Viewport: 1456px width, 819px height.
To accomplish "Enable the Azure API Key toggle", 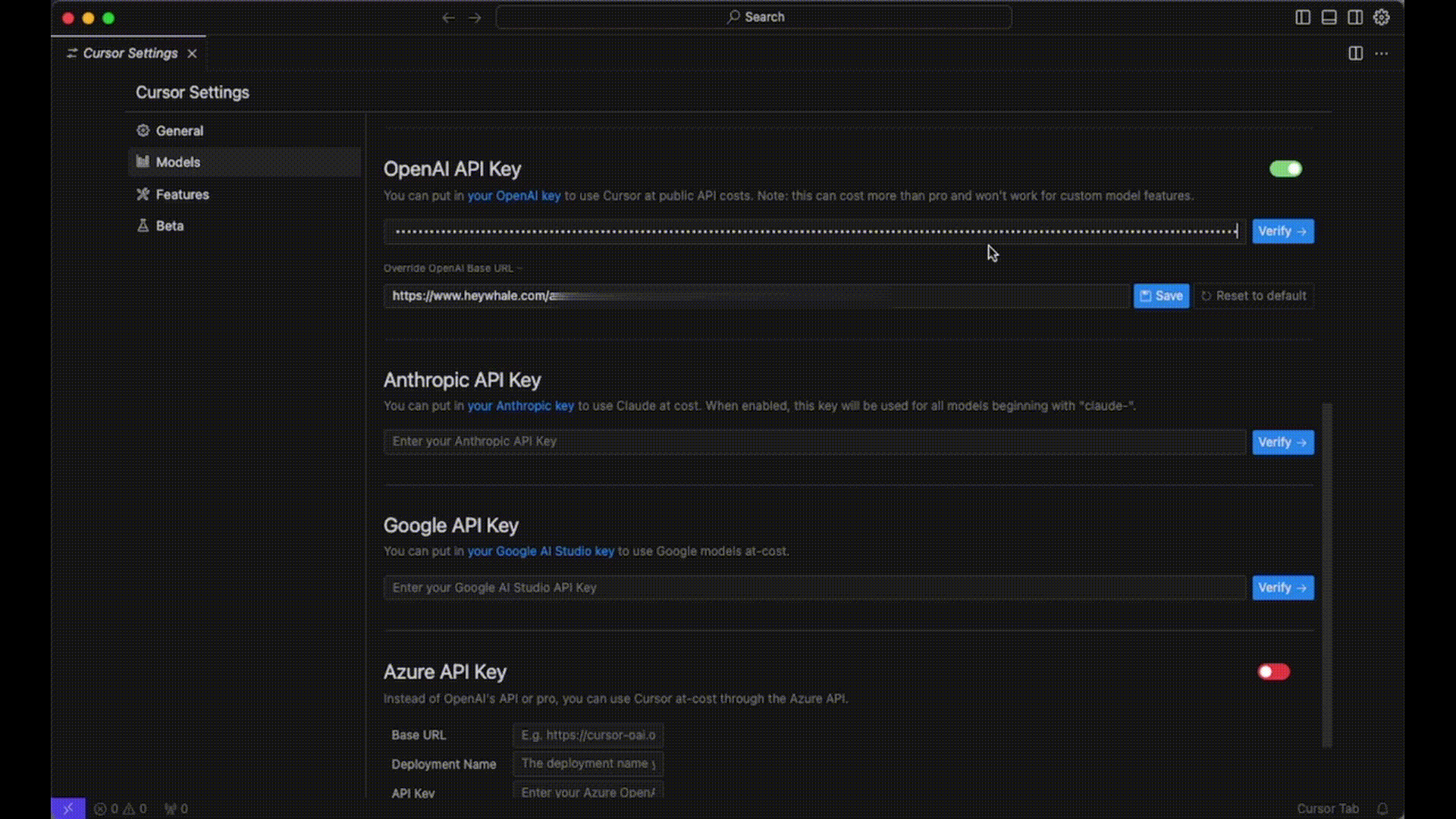I will (1273, 672).
